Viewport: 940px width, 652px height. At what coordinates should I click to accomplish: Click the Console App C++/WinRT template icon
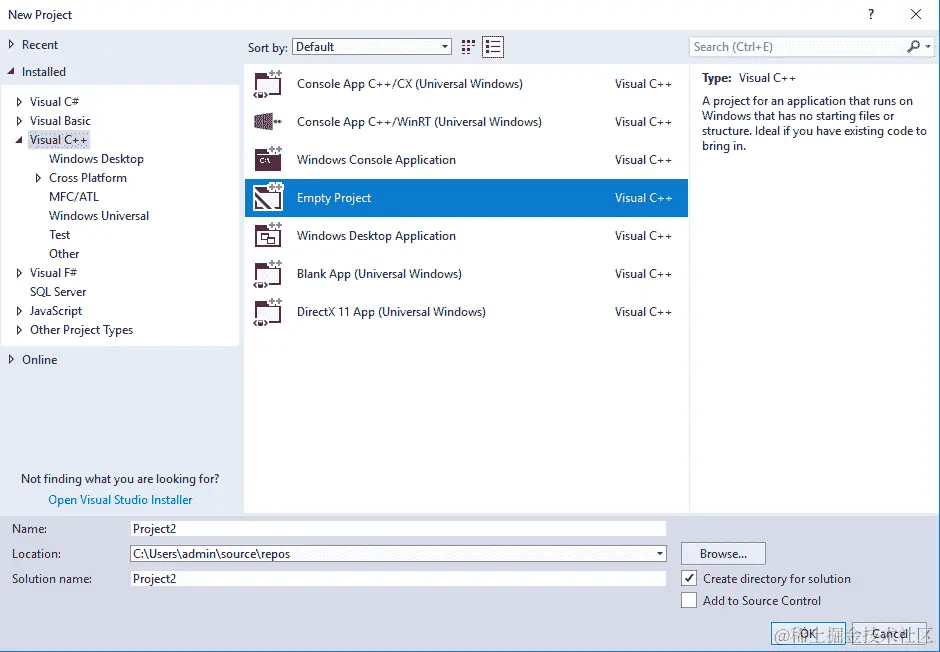(x=268, y=122)
